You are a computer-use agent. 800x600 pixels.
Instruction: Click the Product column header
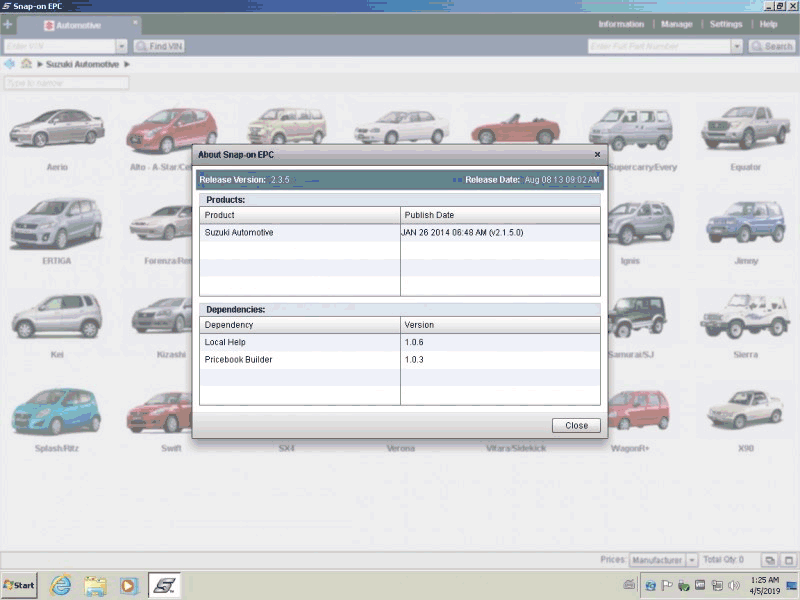[x=299, y=215]
